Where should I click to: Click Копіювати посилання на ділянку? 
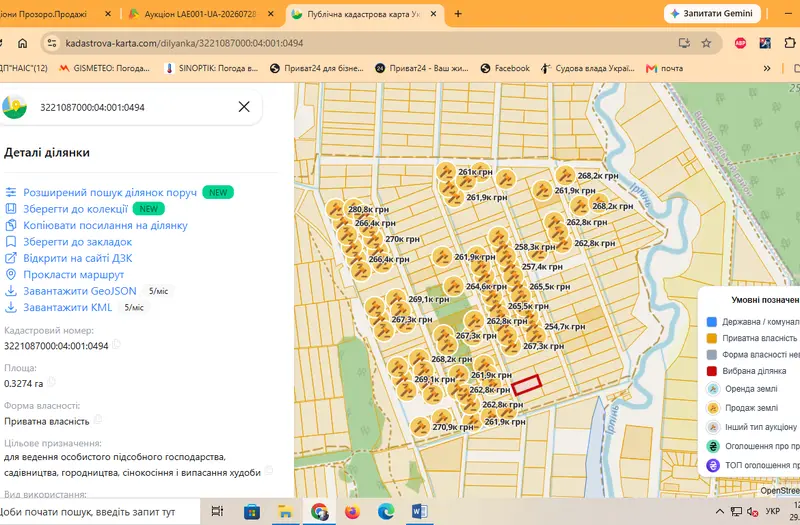click(x=105, y=225)
